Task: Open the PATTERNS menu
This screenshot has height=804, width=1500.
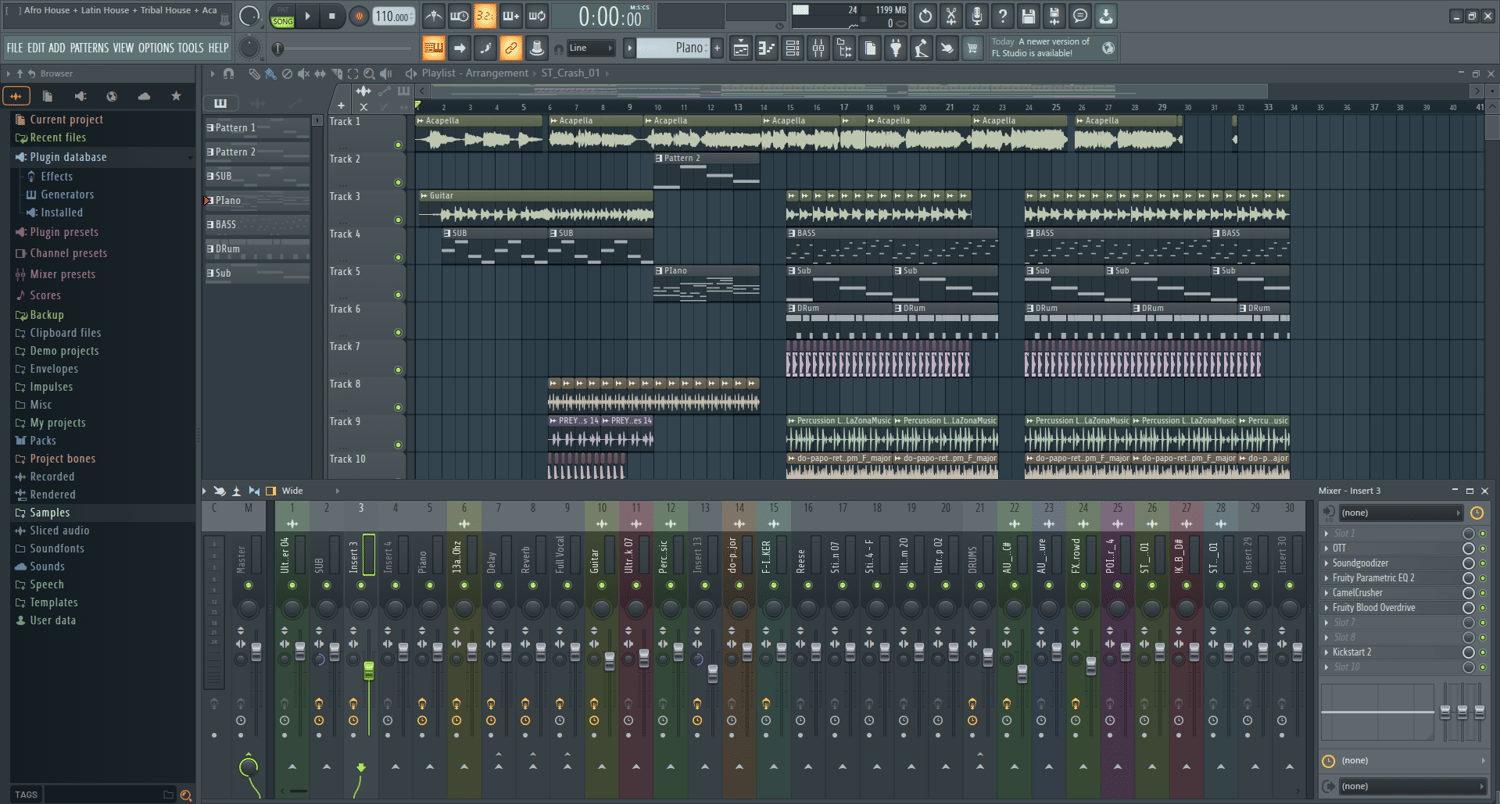Action: tap(89, 47)
